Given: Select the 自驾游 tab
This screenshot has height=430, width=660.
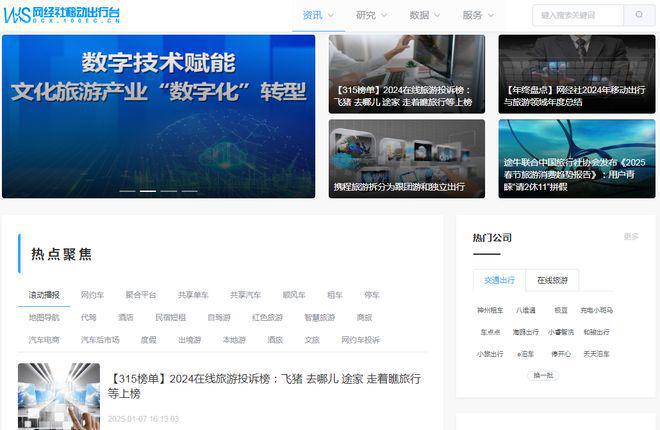Looking at the screenshot, I should [219, 317].
